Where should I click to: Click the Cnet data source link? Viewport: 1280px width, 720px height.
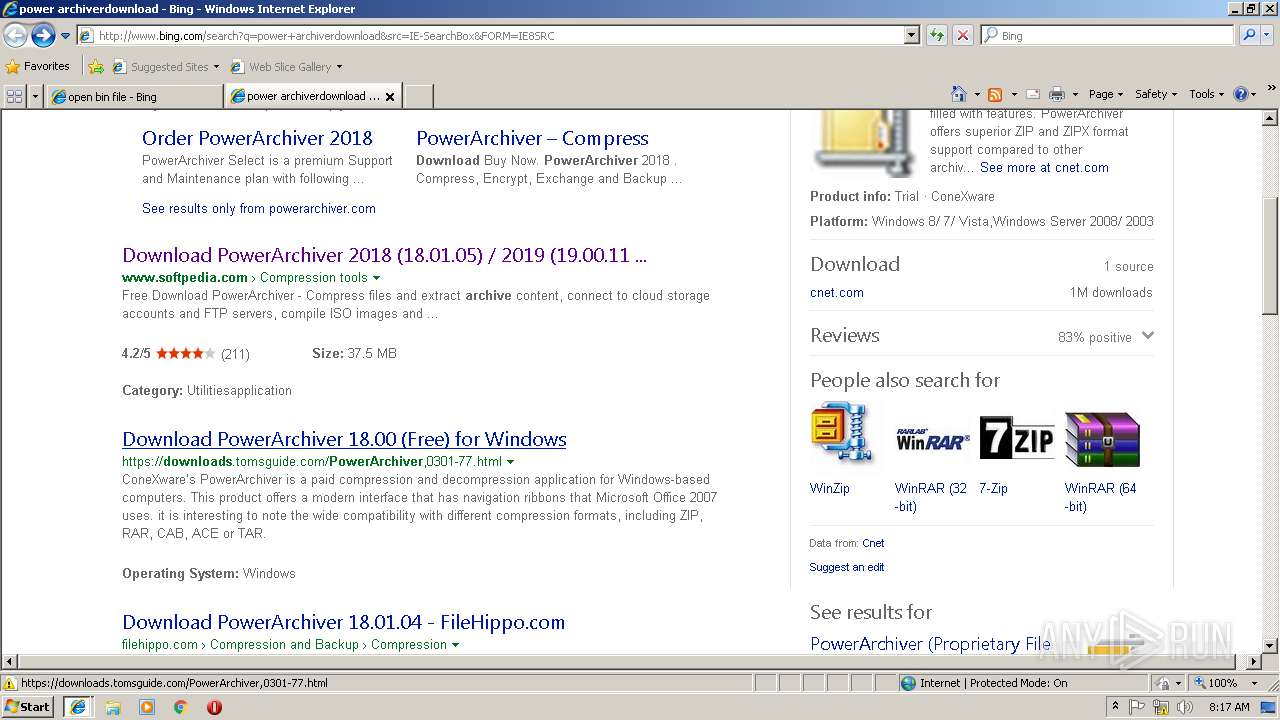(x=873, y=543)
